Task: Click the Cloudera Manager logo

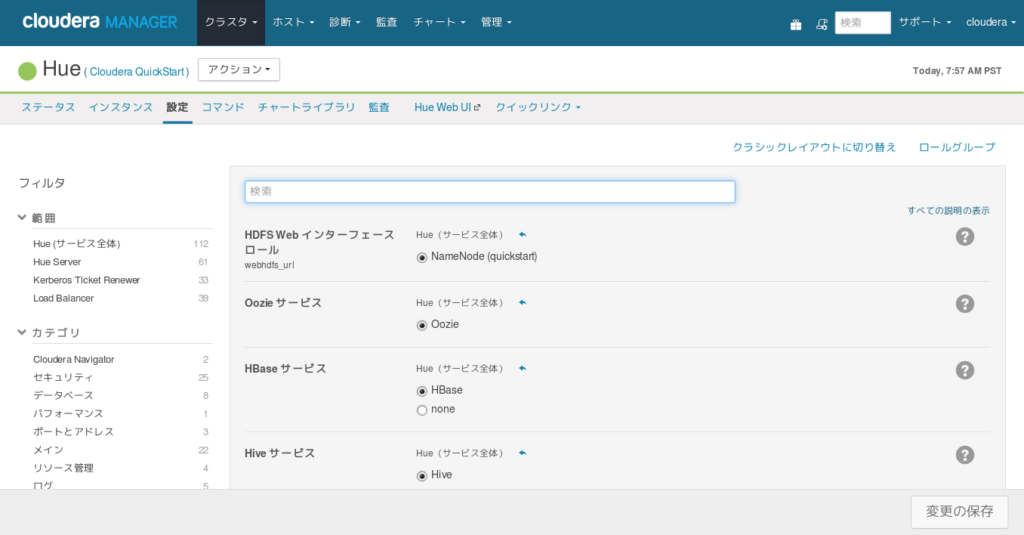Action: pyautogui.click(x=99, y=22)
